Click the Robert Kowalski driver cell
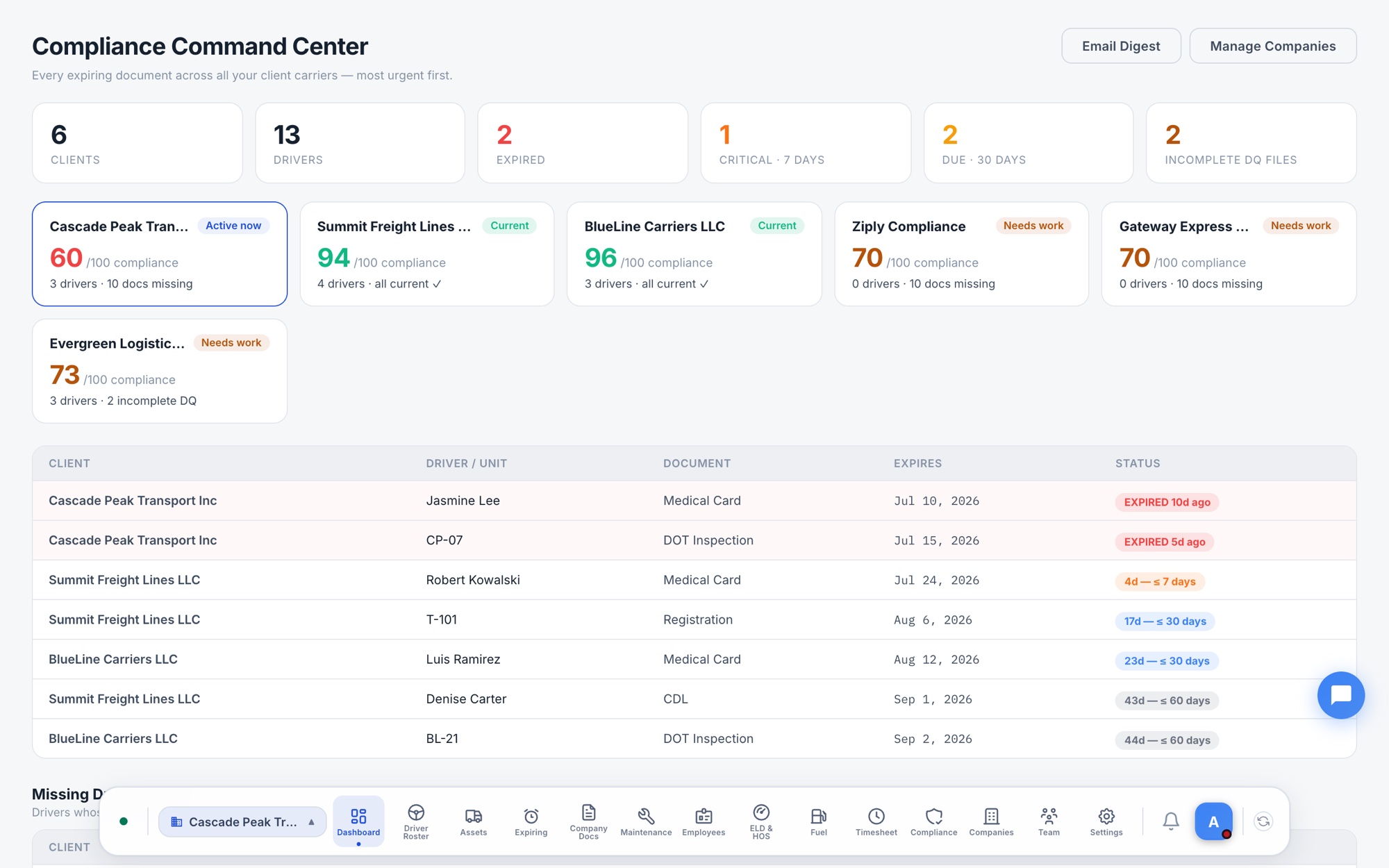The image size is (1389, 868). pyautogui.click(x=473, y=580)
